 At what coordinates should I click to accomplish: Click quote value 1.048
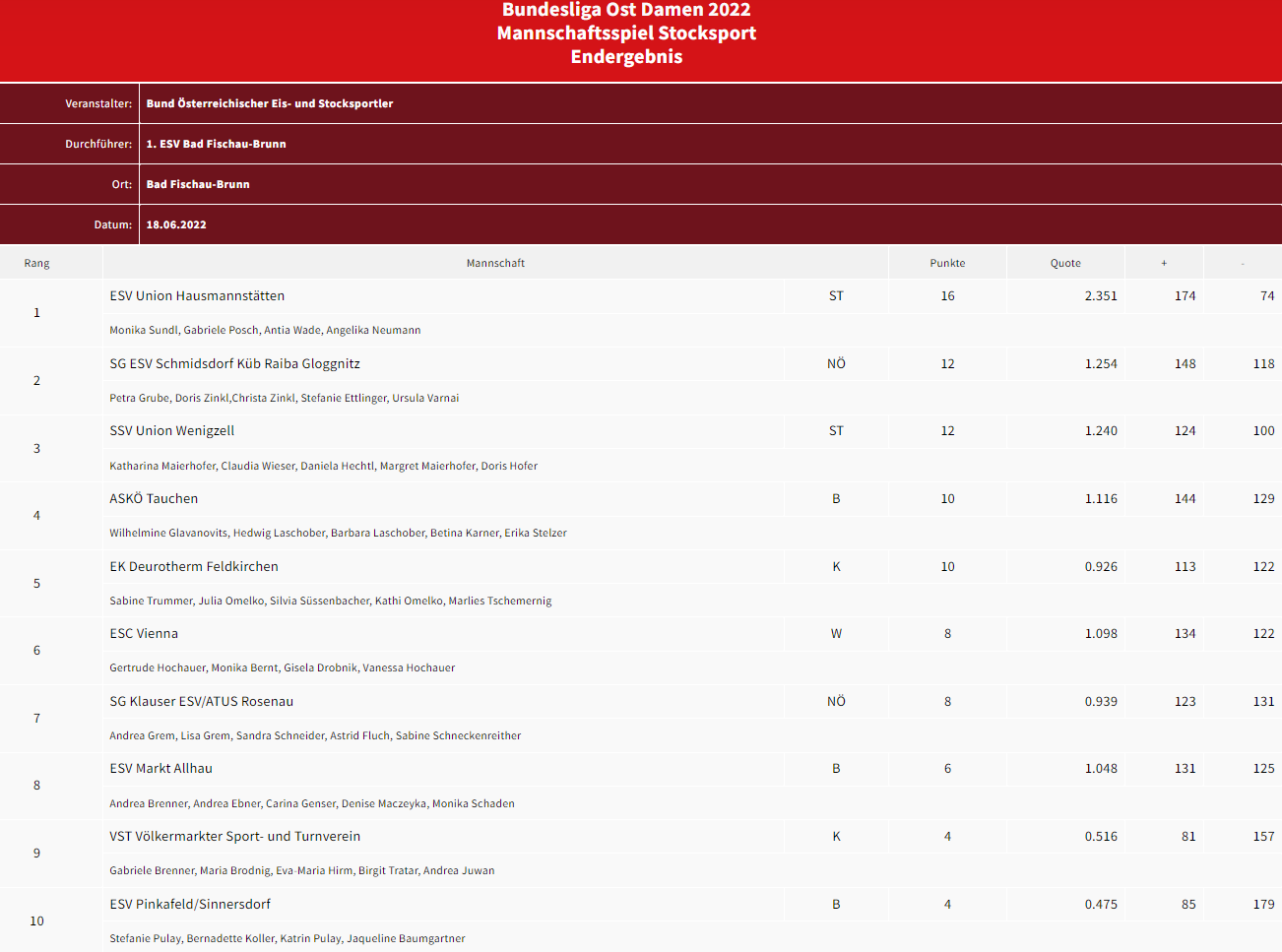(1101, 768)
